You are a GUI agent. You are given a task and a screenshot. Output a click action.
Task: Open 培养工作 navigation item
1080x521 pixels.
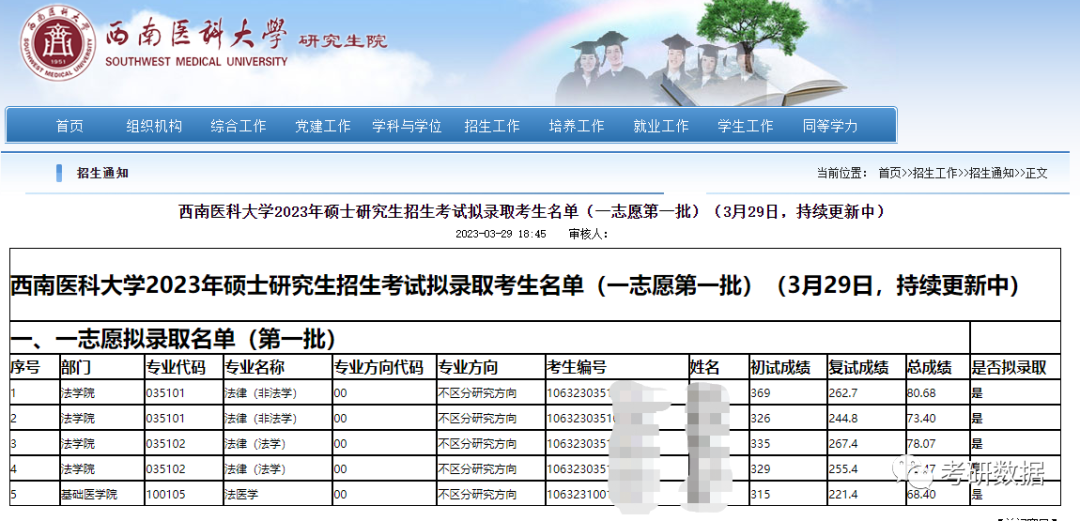[577, 126]
